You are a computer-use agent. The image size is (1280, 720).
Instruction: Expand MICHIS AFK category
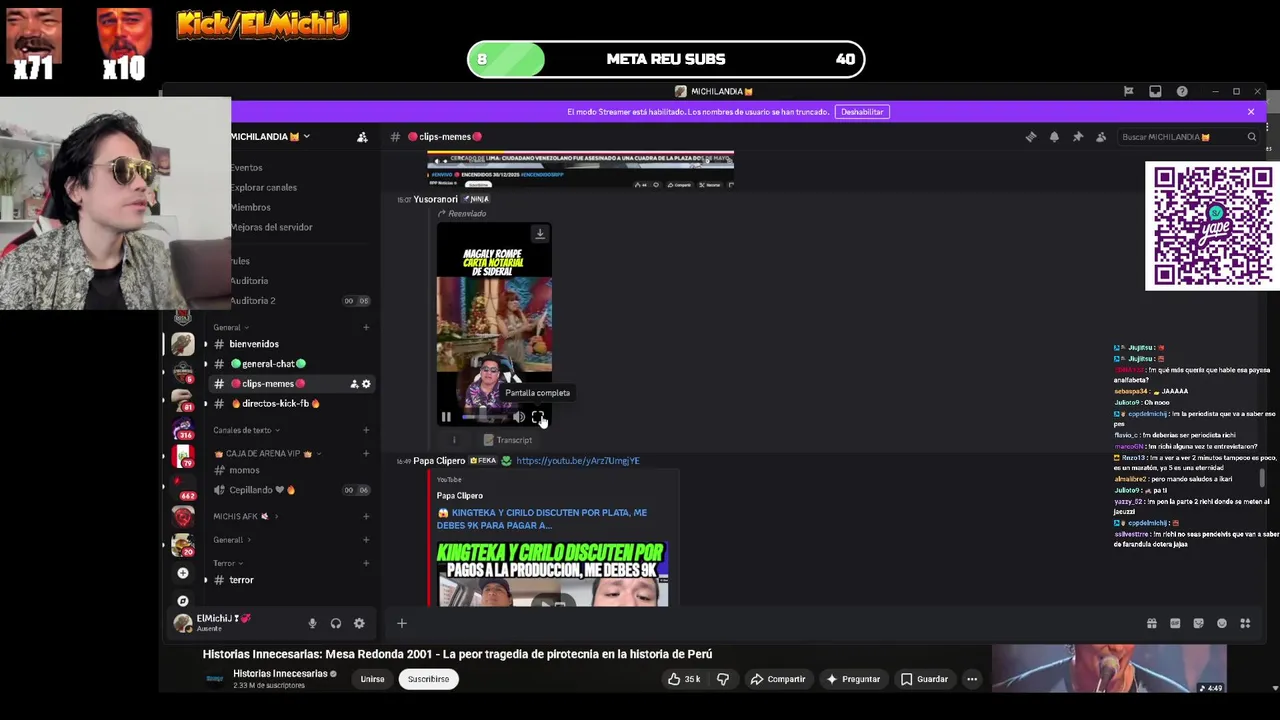pos(245,516)
